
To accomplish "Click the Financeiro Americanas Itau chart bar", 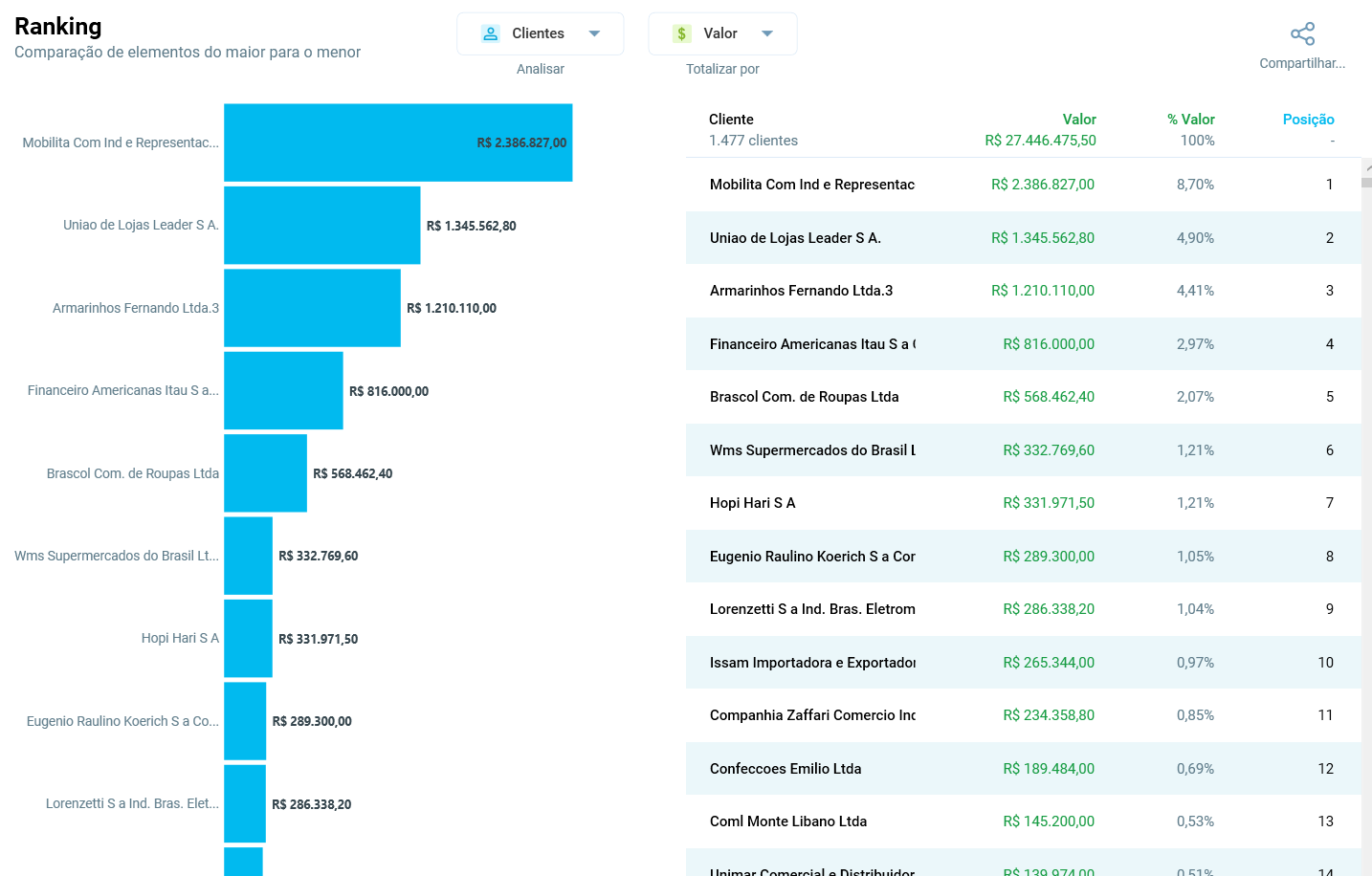I will [283, 391].
